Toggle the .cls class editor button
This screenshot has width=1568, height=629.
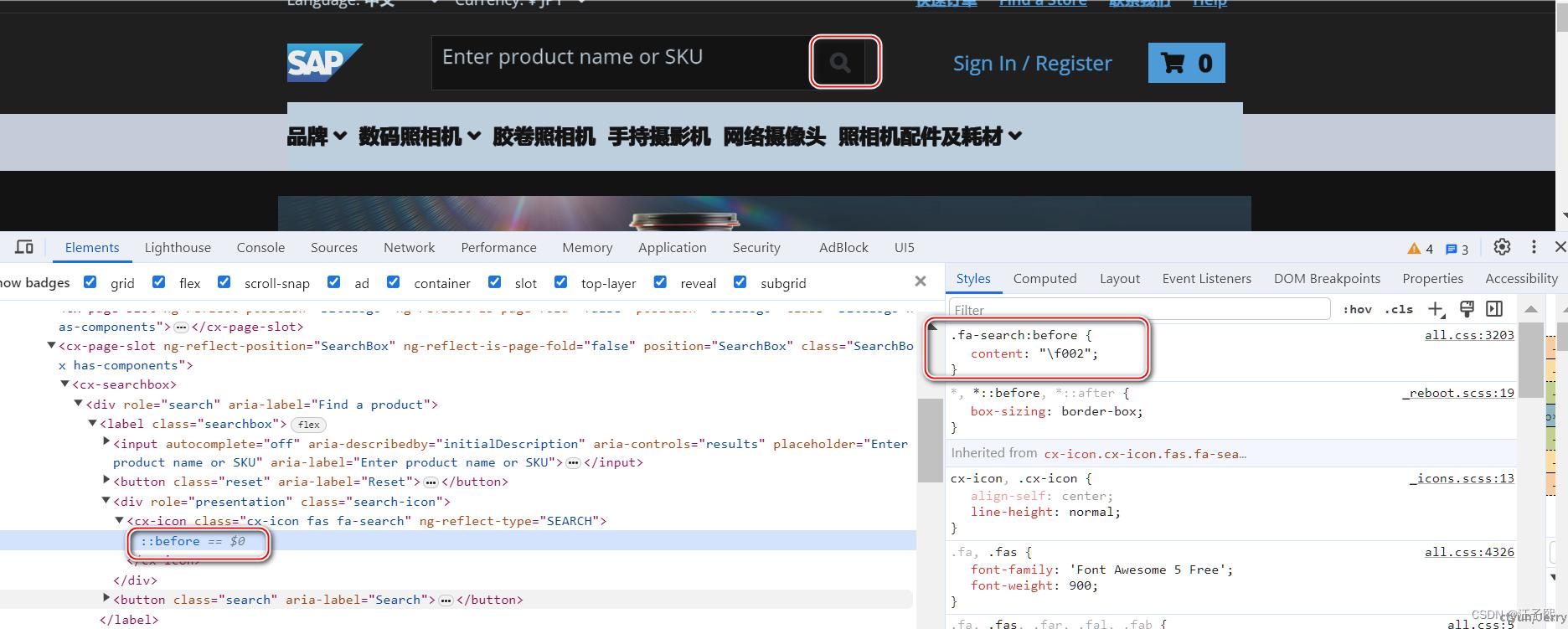point(1400,309)
